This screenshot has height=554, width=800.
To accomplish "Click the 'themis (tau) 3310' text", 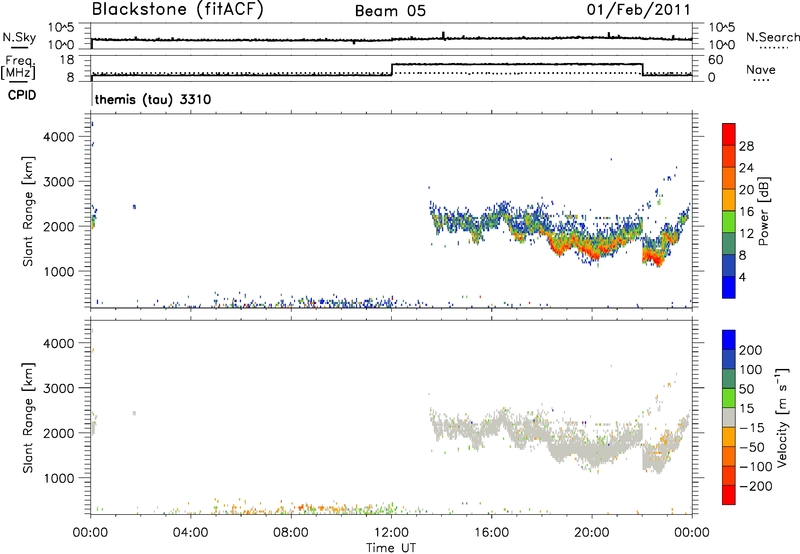I will click(x=153, y=99).
